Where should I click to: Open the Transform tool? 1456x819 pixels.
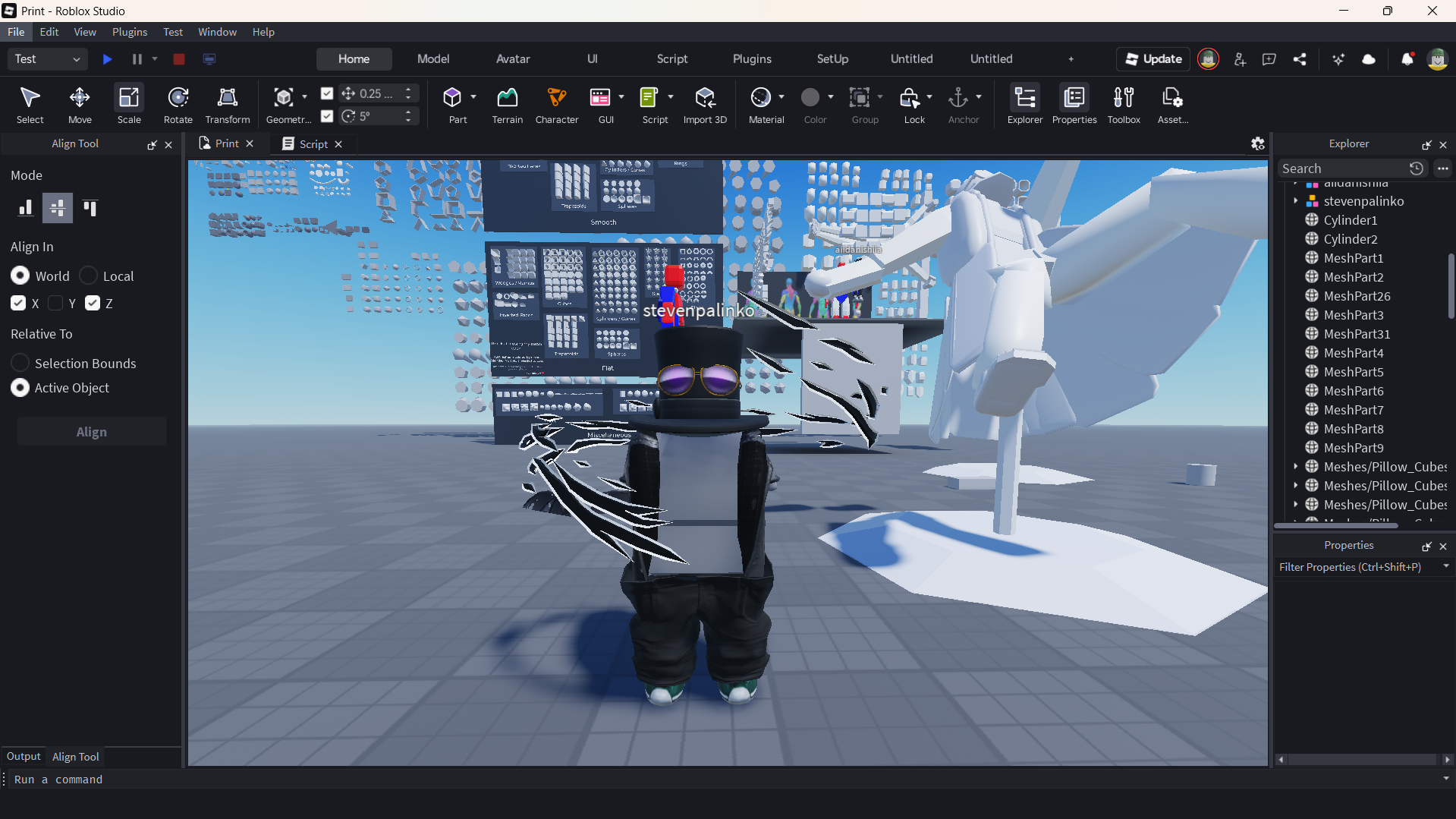(x=227, y=105)
